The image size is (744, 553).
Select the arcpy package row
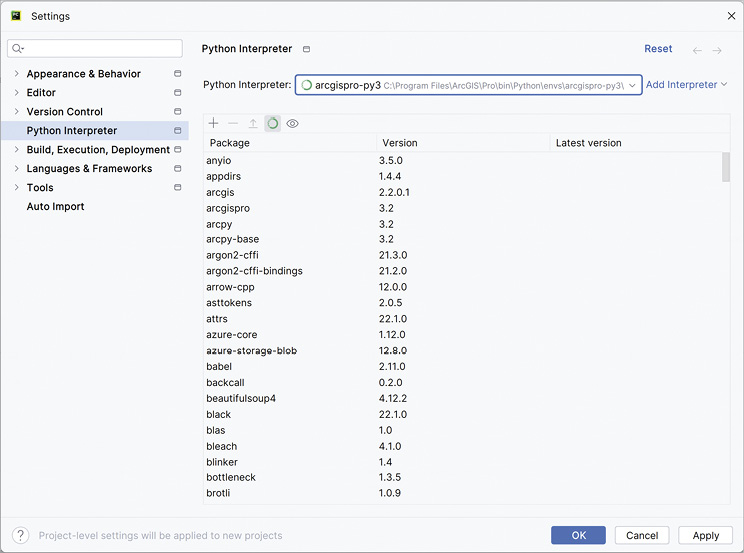(463, 224)
